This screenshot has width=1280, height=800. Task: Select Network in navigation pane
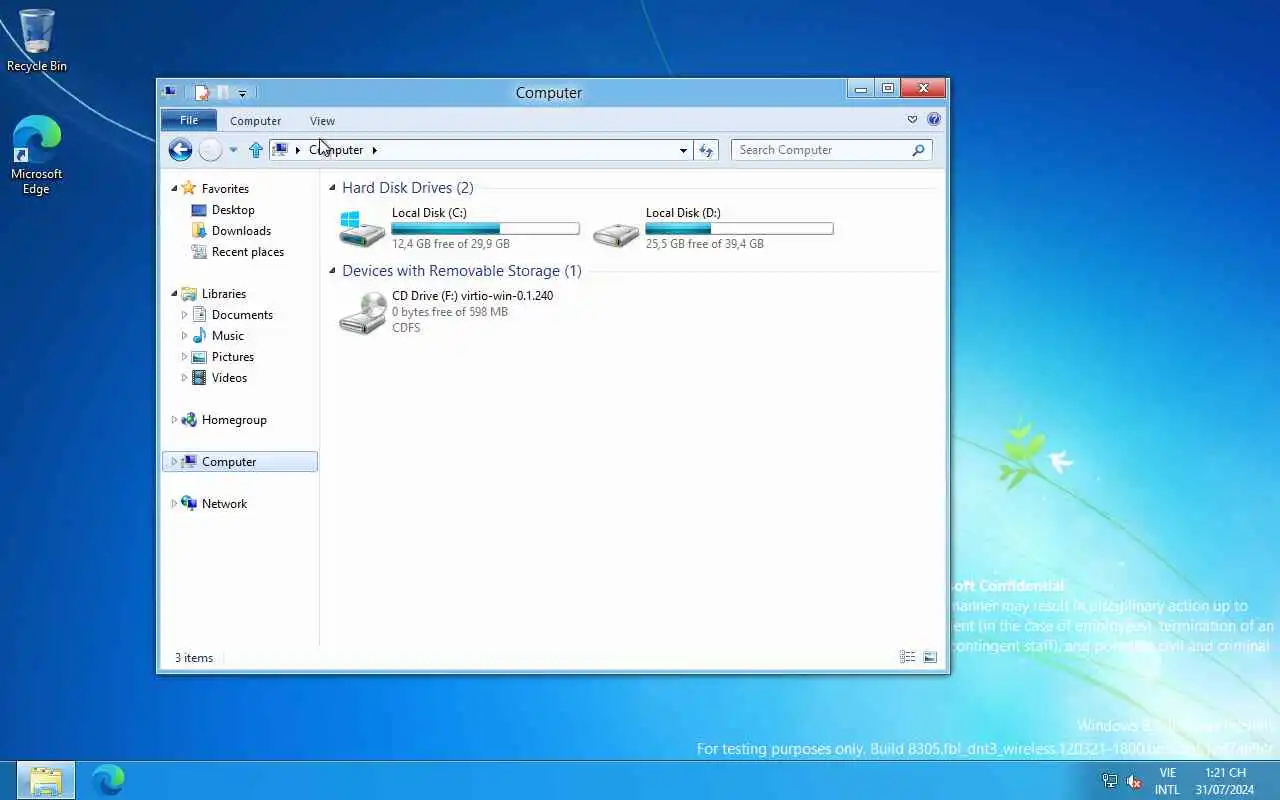click(224, 504)
